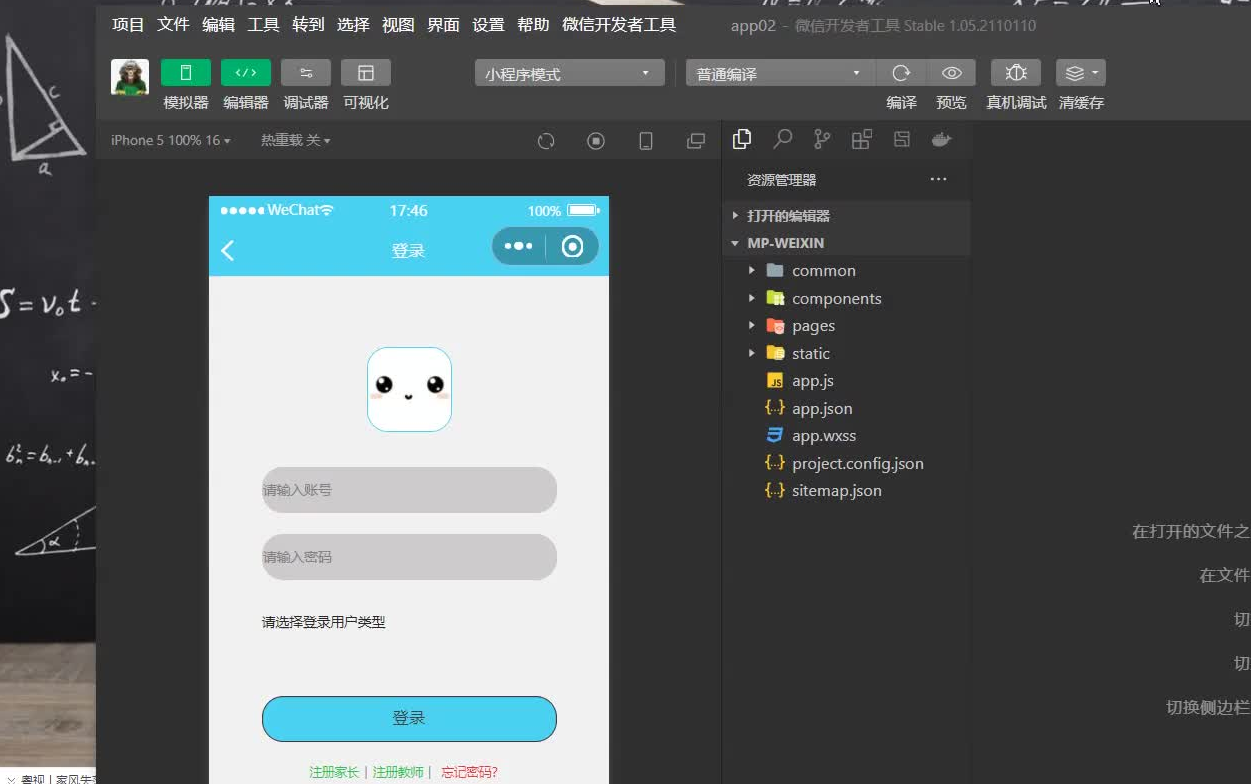Screen dimensions: 1251x784
Task: Open the 工具 menu
Action: click(263, 25)
